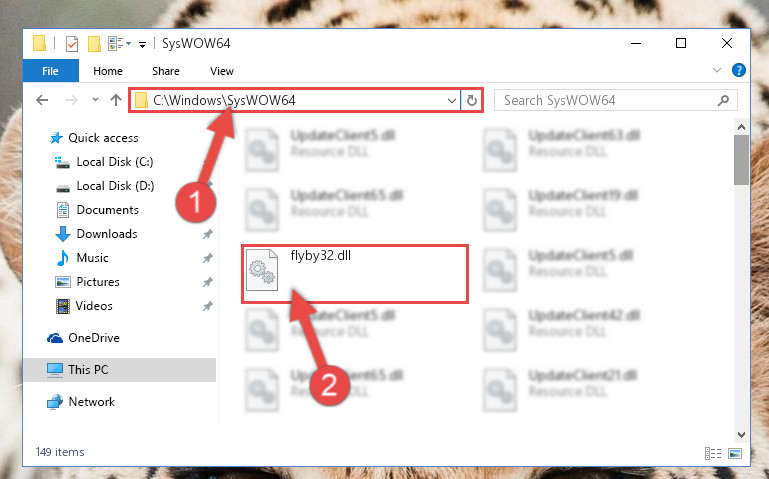
Task: Switch to the View ribbon tab
Action: [222, 71]
